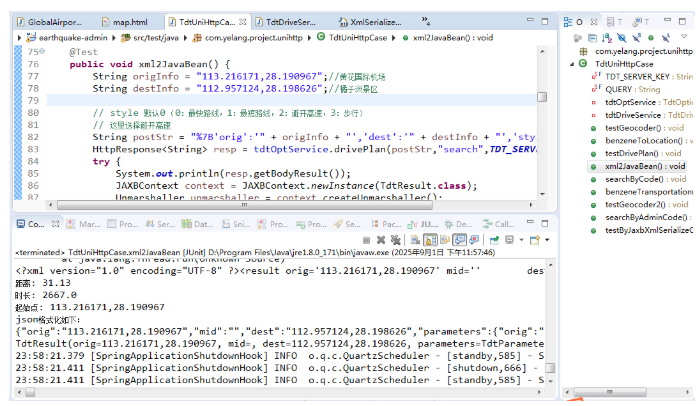
Task: Select the QUERY : String field in Outline
Action: 626,90
